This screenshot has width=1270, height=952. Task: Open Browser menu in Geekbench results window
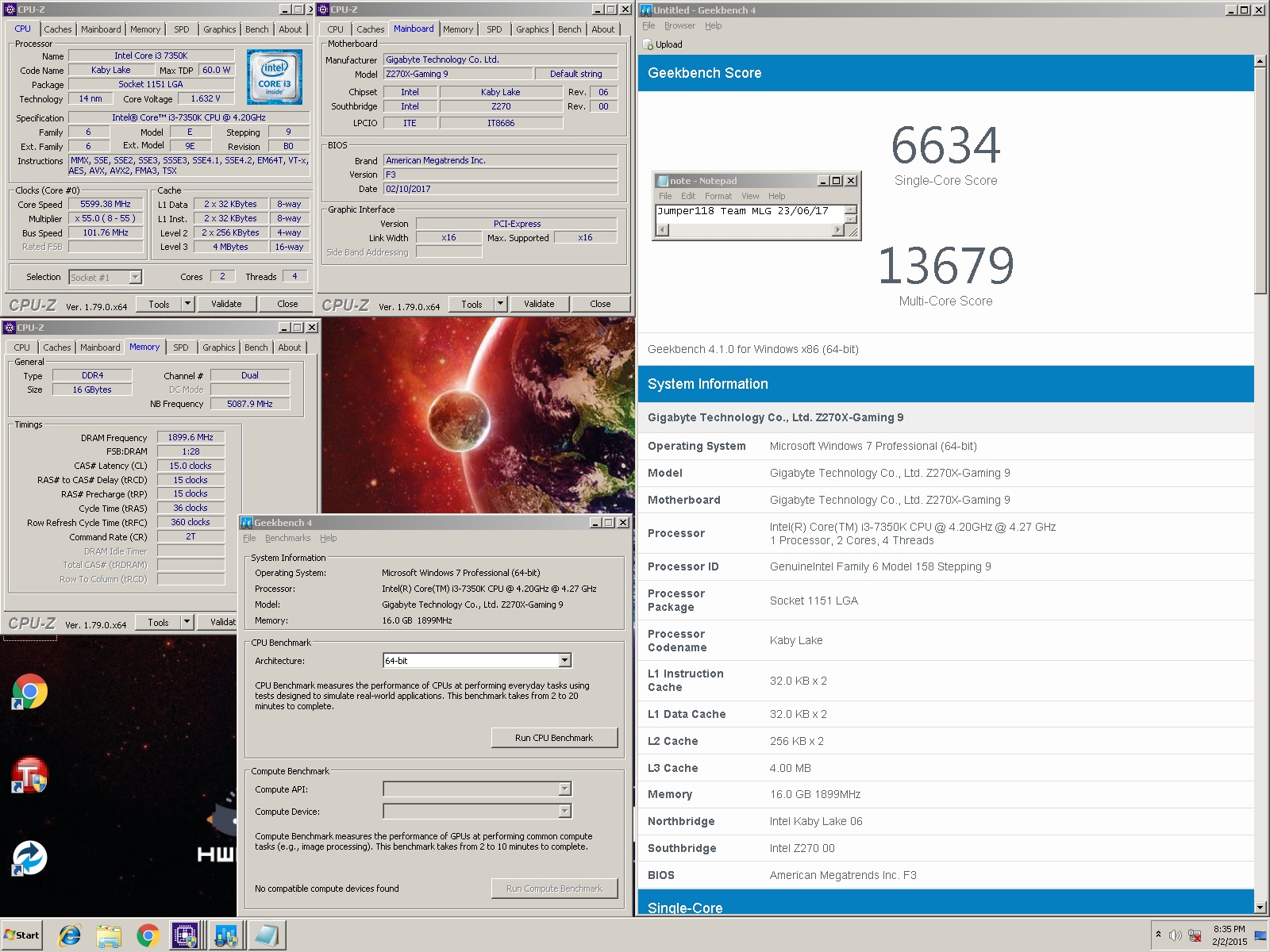click(x=679, y=25)
